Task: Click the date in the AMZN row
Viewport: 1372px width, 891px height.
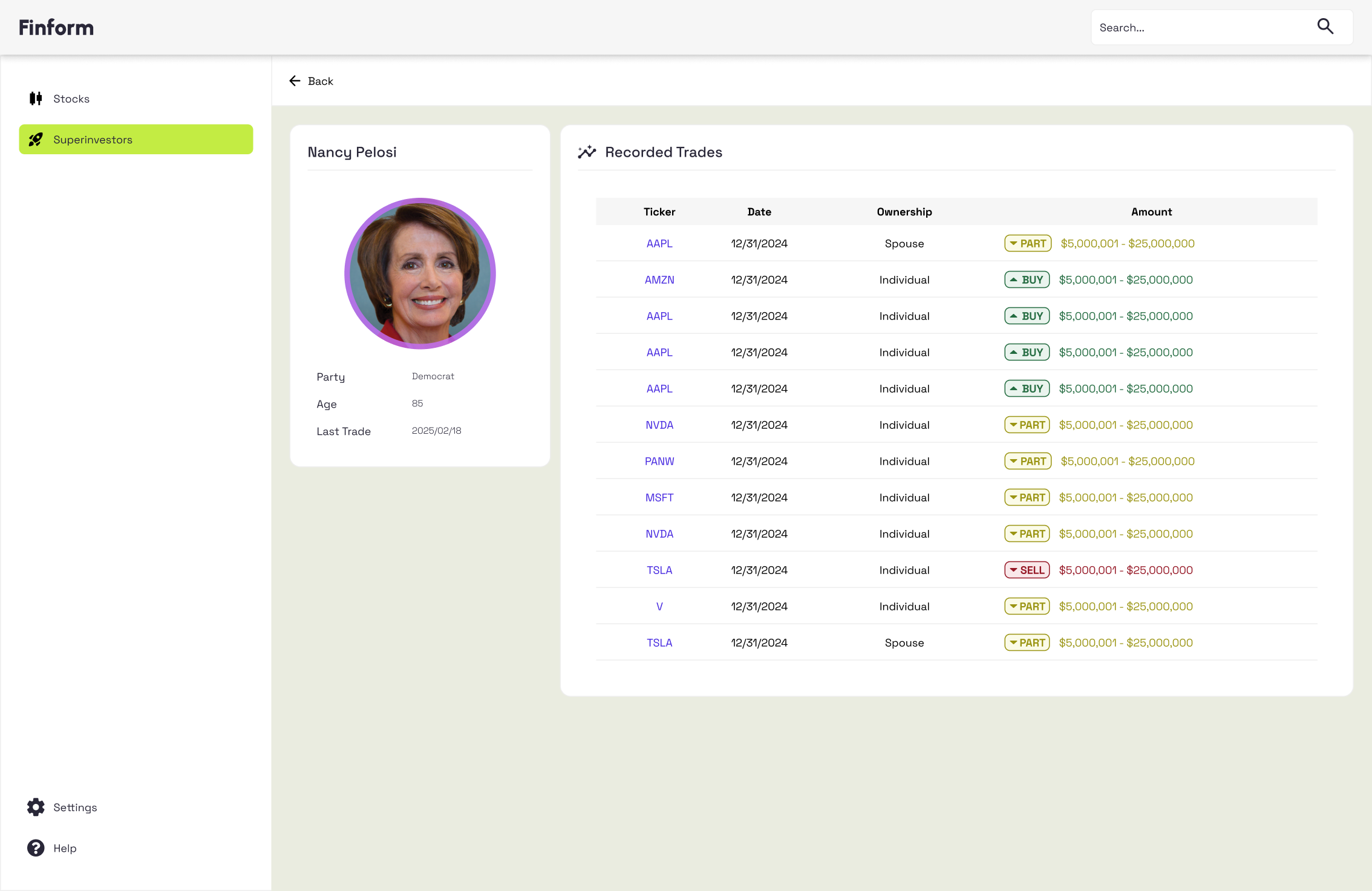Action: [759, 280]
